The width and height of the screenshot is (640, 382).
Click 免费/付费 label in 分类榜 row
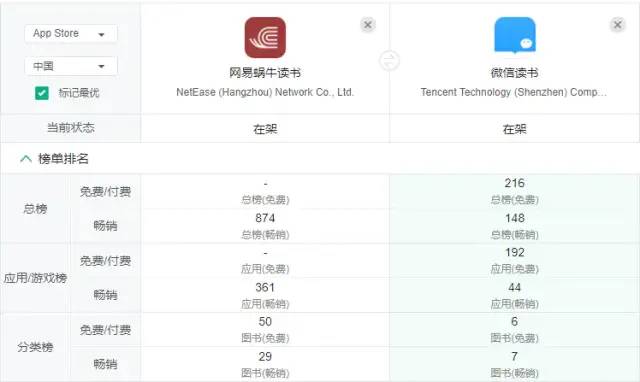click(x=105, y=330)
